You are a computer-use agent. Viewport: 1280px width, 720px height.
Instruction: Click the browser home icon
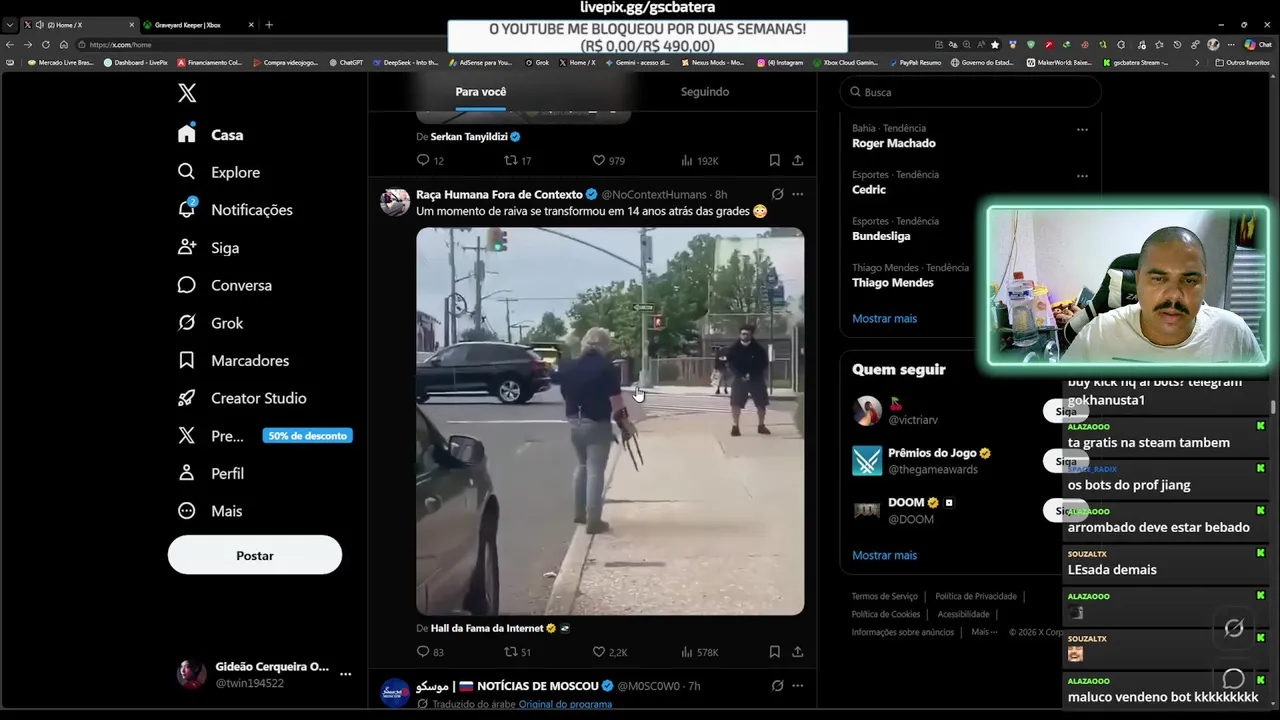[x=64, y=44]
